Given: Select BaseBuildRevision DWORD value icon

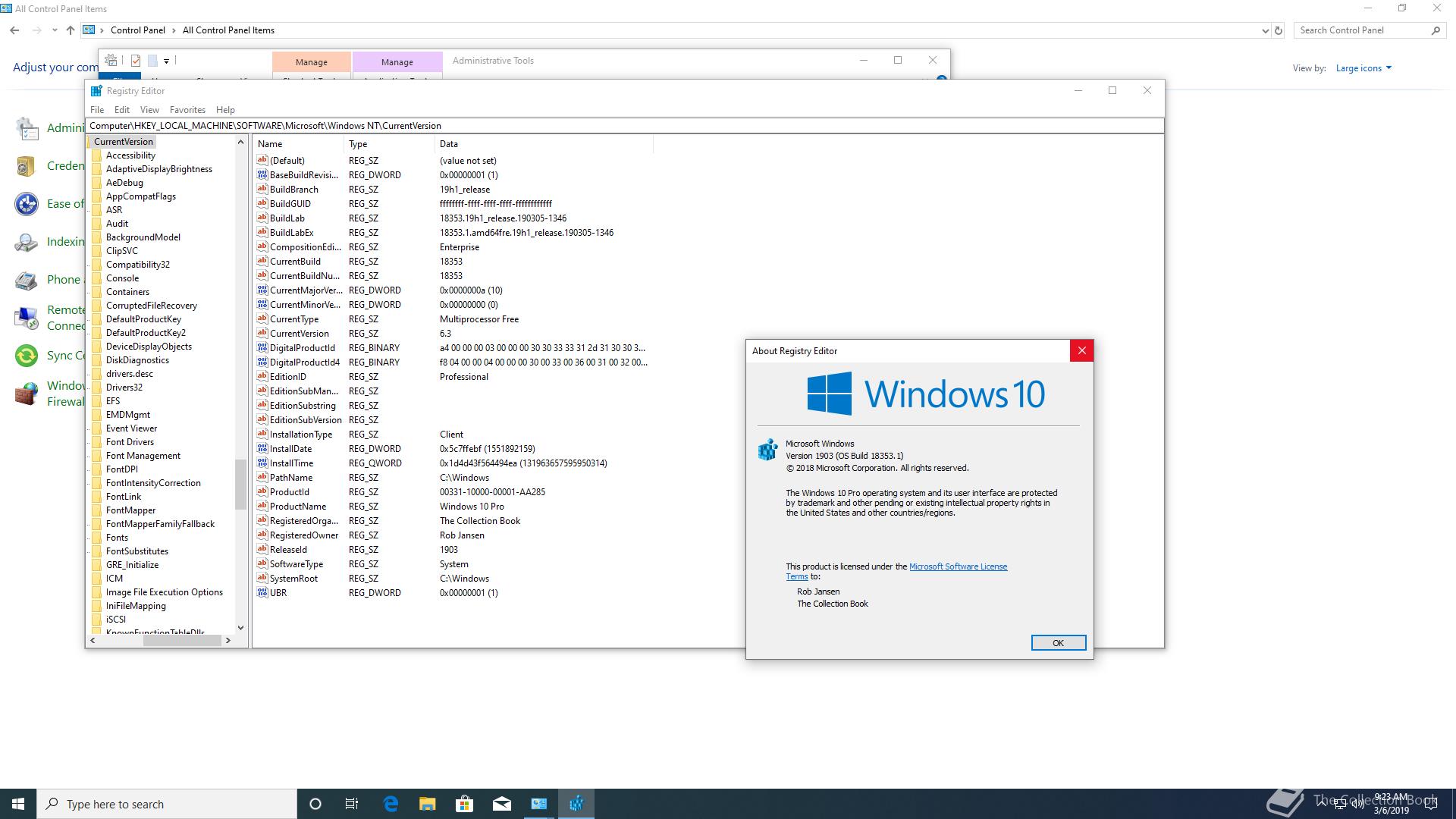Looking at the screenshot, I should [x=262, y=174].
